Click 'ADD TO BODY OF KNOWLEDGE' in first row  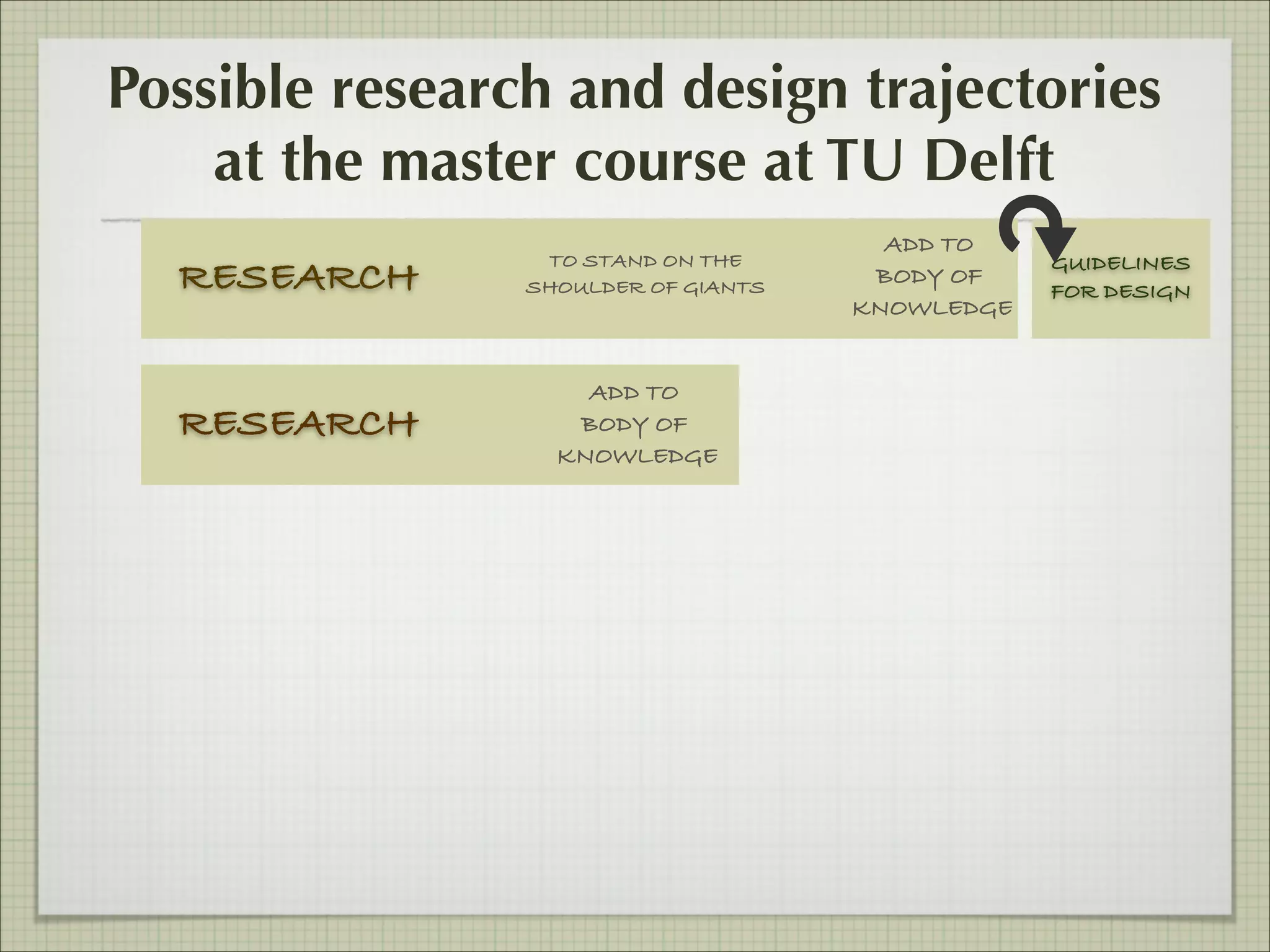[x=932, y=276]
